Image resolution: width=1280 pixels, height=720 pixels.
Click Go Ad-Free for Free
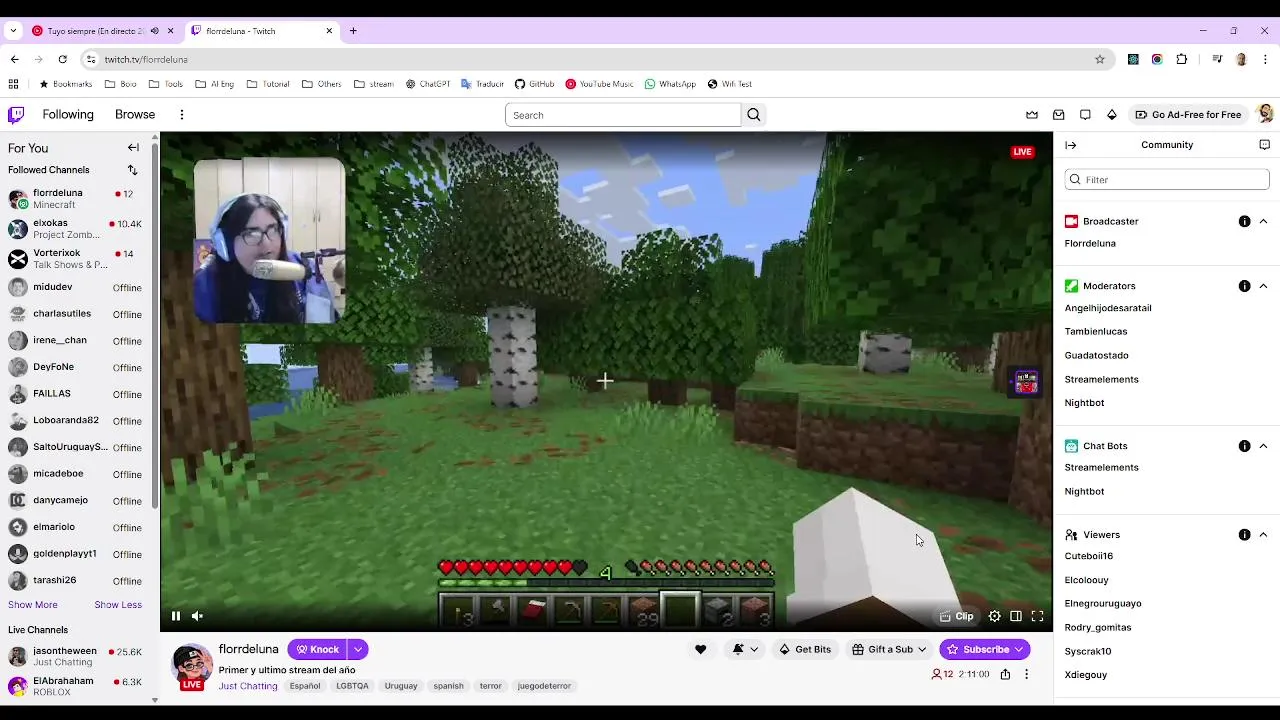[x=1187, y=115]
